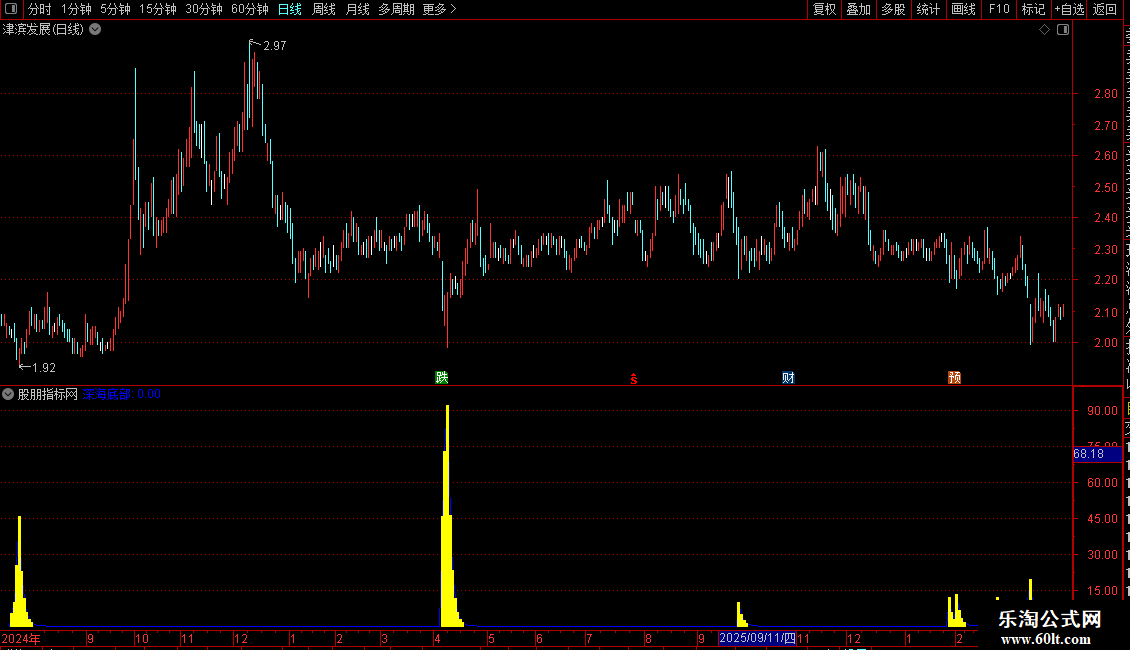The image size is (1130, 650).
Task: Click the 1.92 low price label
Action: click(44, 368)
